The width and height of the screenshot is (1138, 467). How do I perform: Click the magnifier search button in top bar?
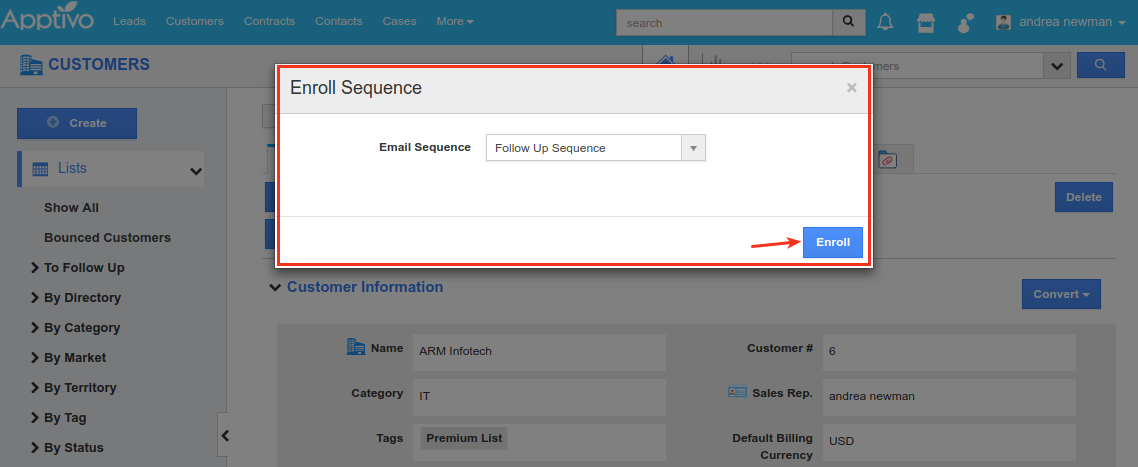(x=848, y=22)
